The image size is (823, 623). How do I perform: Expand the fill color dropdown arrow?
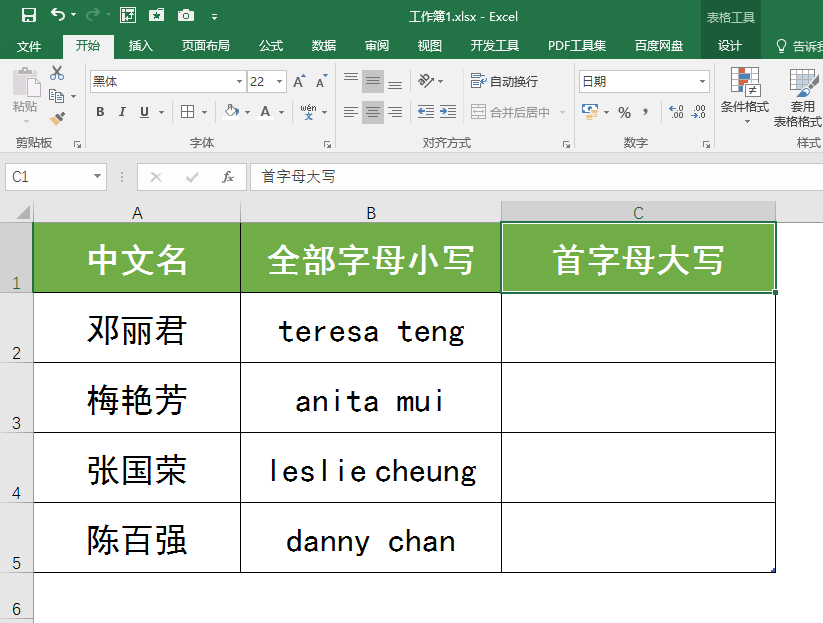(247, 112)
